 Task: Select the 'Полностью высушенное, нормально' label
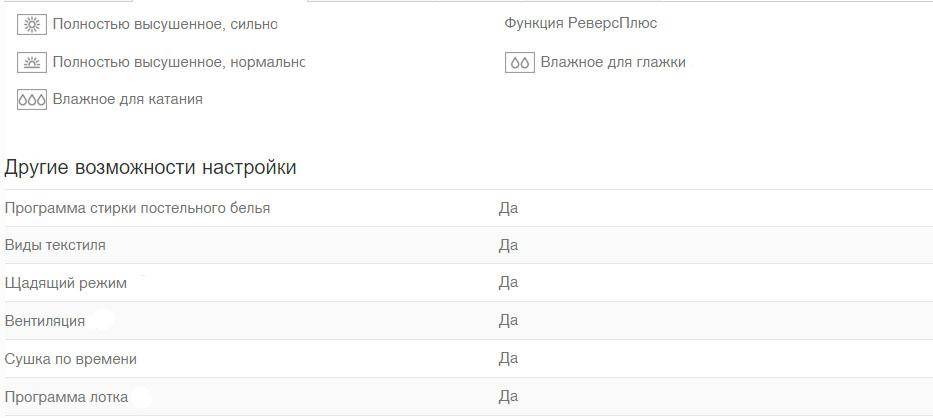pos(179,62)
